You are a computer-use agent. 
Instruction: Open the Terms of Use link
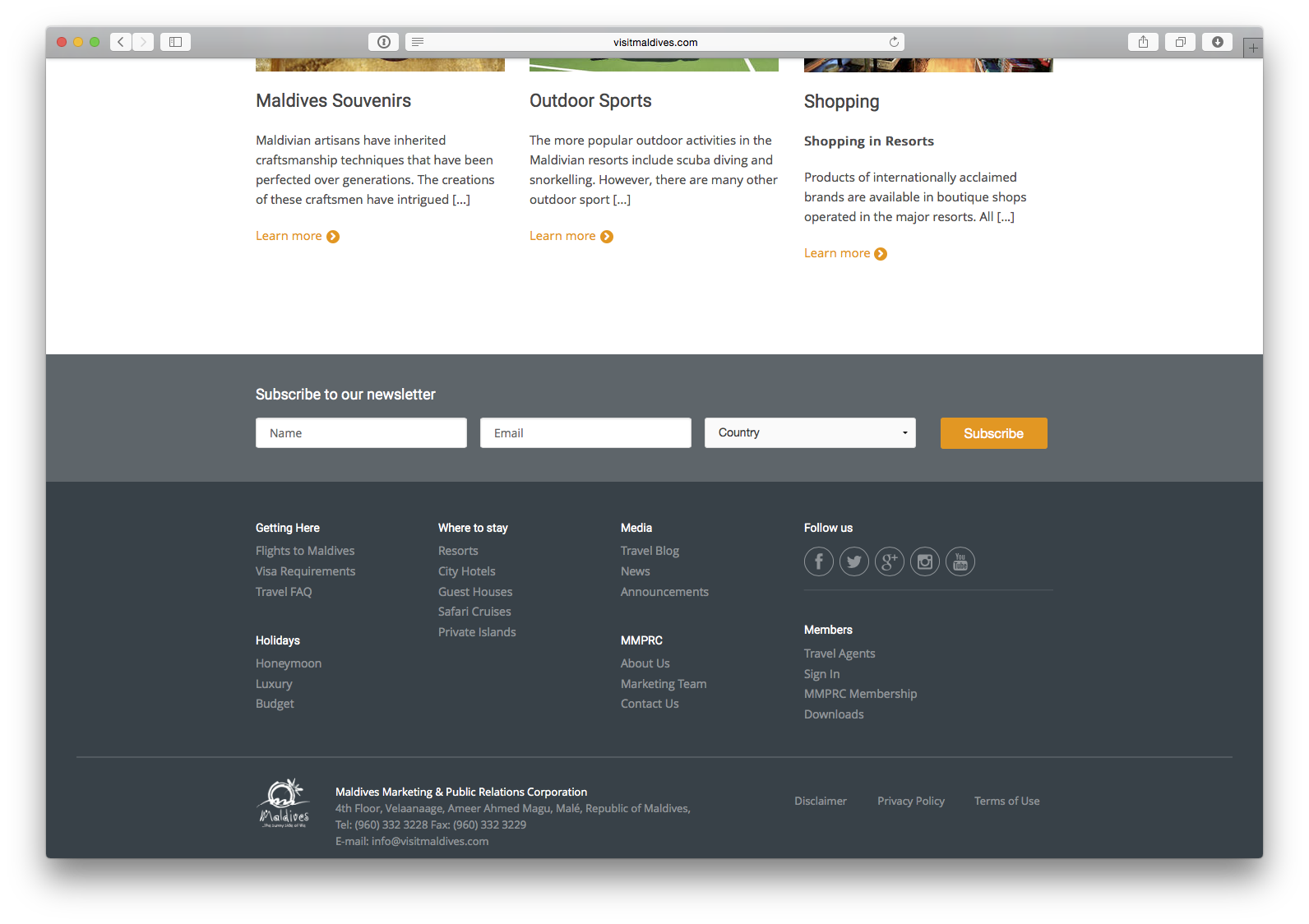coord(1007,801)
